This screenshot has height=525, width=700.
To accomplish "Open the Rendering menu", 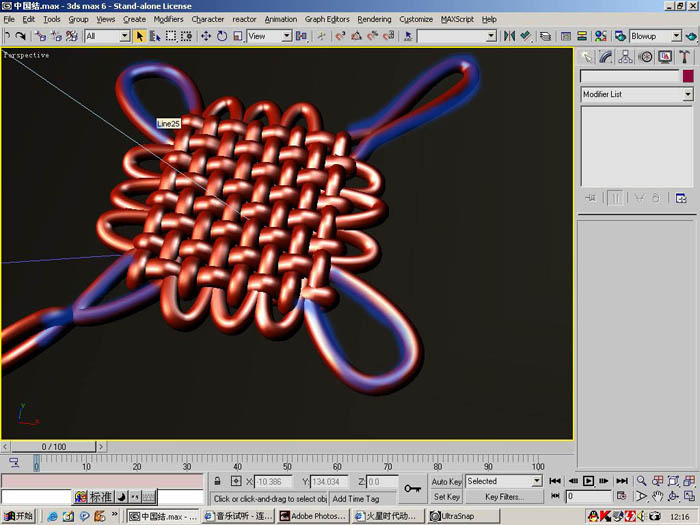I will point(374,19).
